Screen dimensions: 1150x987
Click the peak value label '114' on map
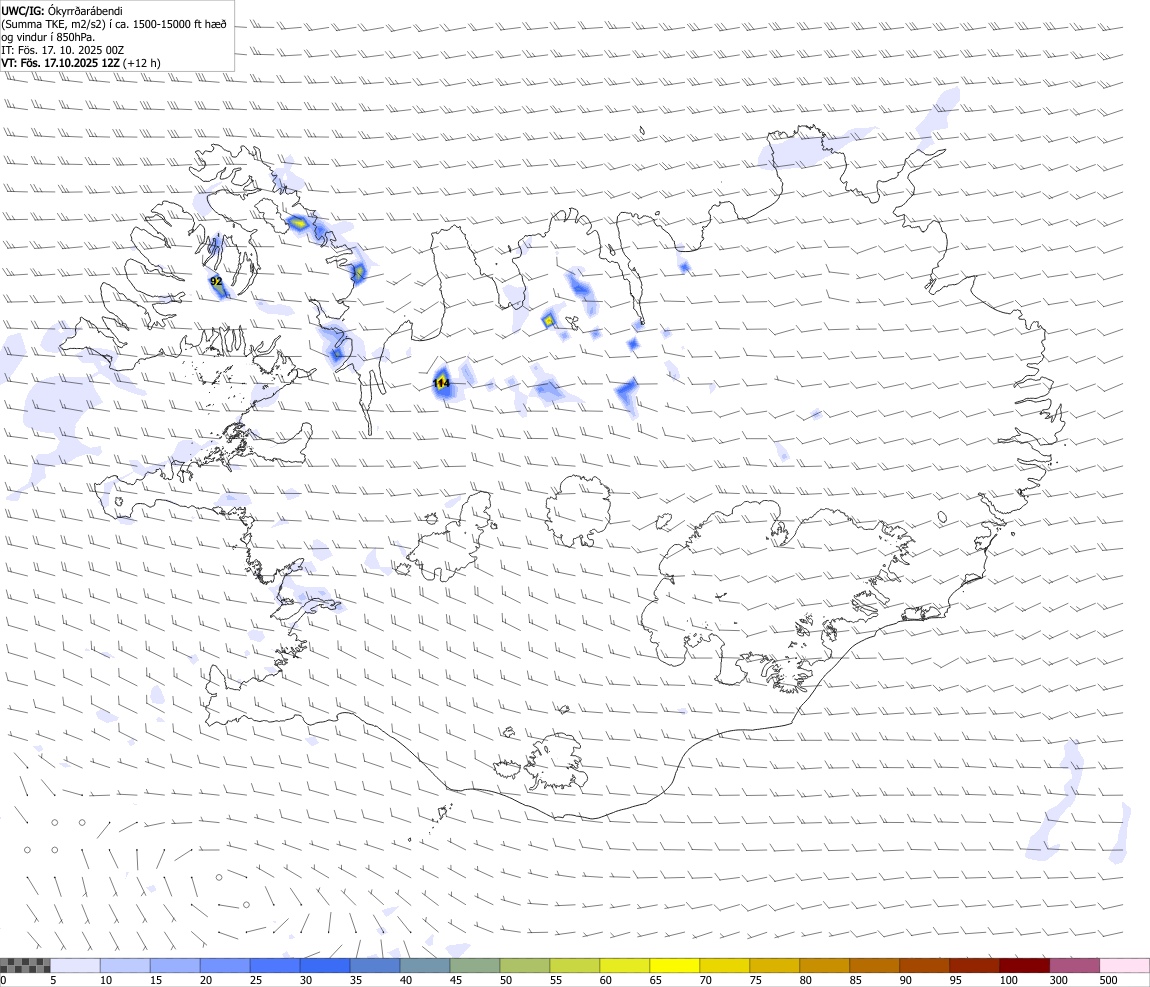[442, 383]
